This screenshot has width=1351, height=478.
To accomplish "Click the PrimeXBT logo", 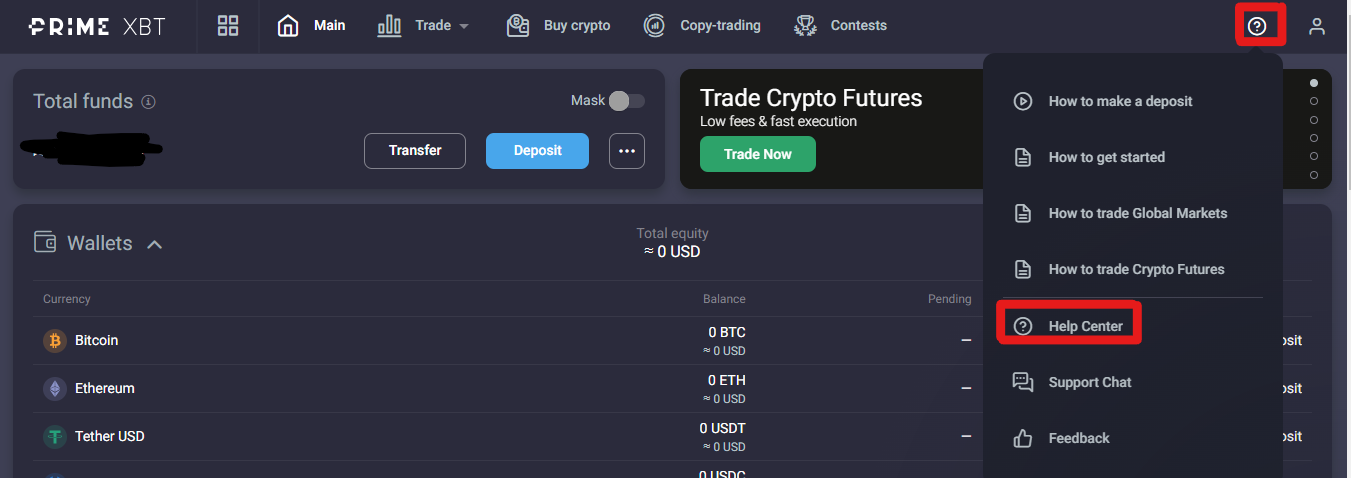I will 97,26.
